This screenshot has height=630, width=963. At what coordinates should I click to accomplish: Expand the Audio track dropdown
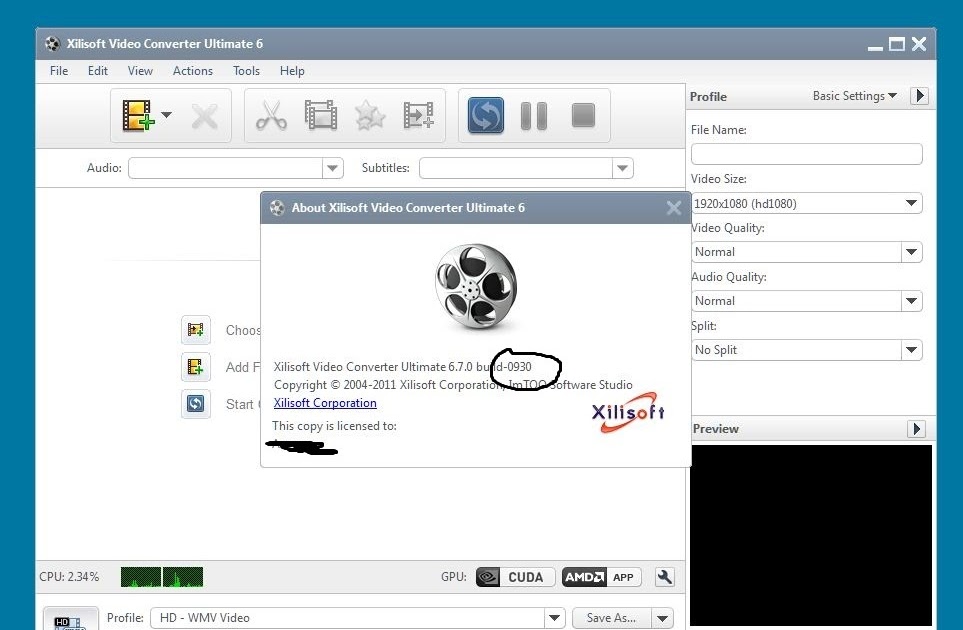[x=332, y=168]
